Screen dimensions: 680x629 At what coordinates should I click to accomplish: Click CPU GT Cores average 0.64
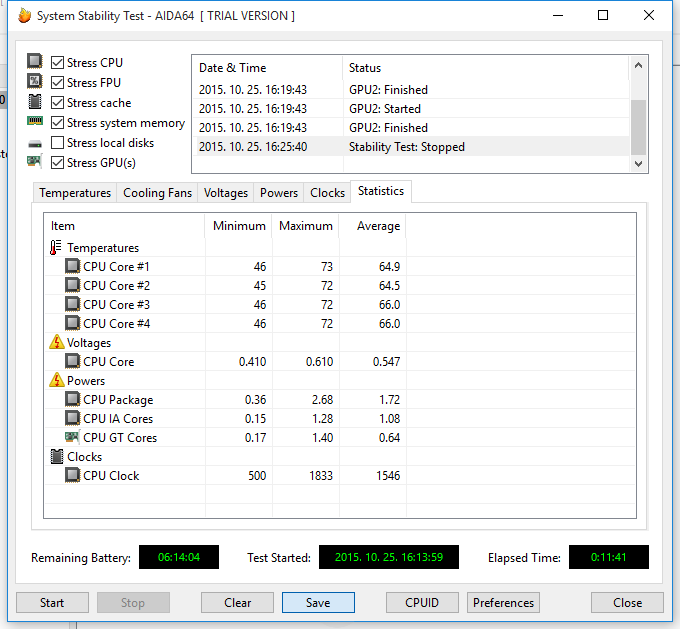[389, 438]
